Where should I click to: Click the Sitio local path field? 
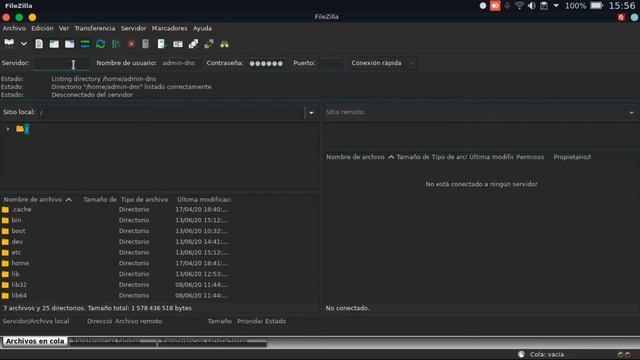[x=171, y=113]
